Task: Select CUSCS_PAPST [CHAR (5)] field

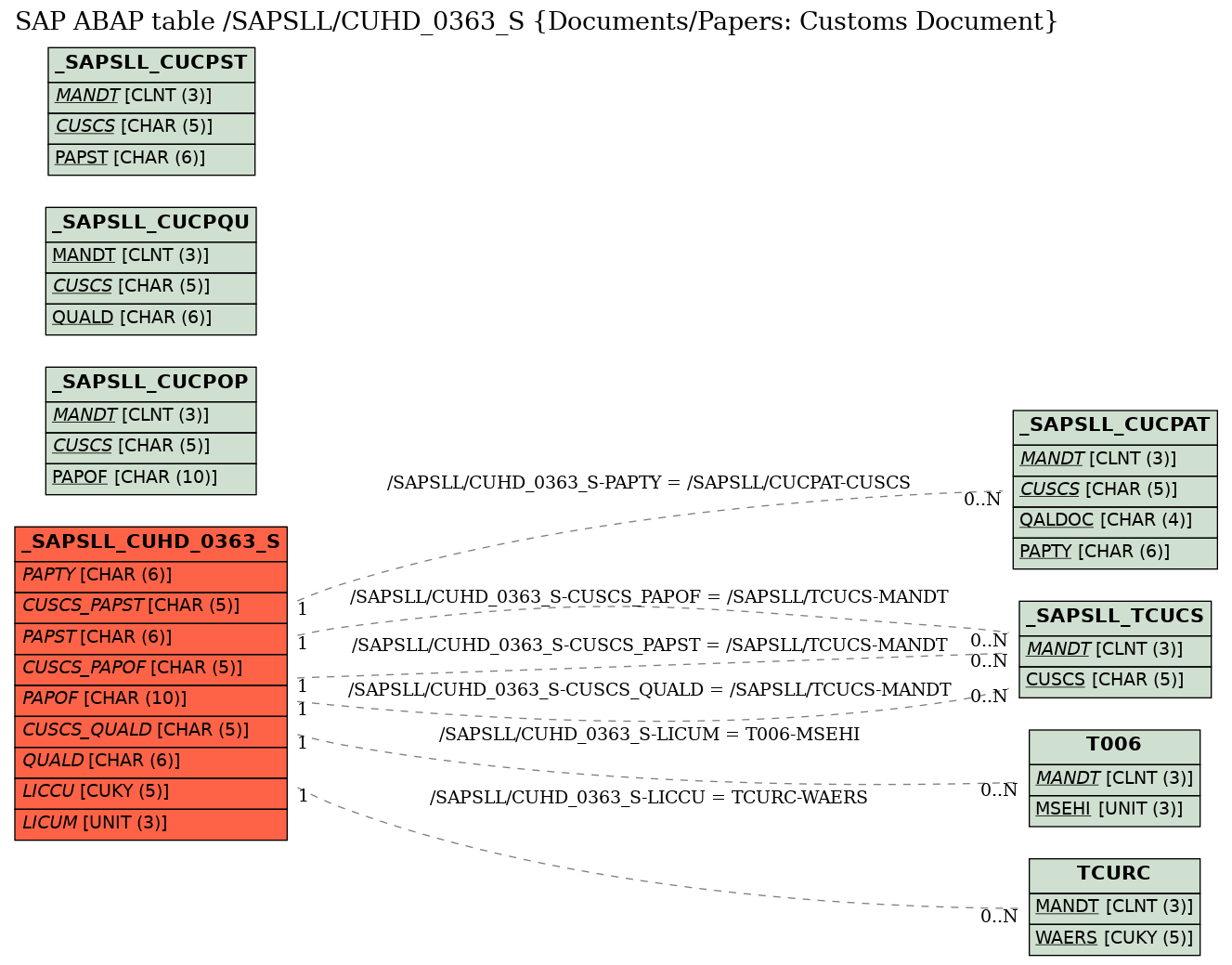Action: 150,607
